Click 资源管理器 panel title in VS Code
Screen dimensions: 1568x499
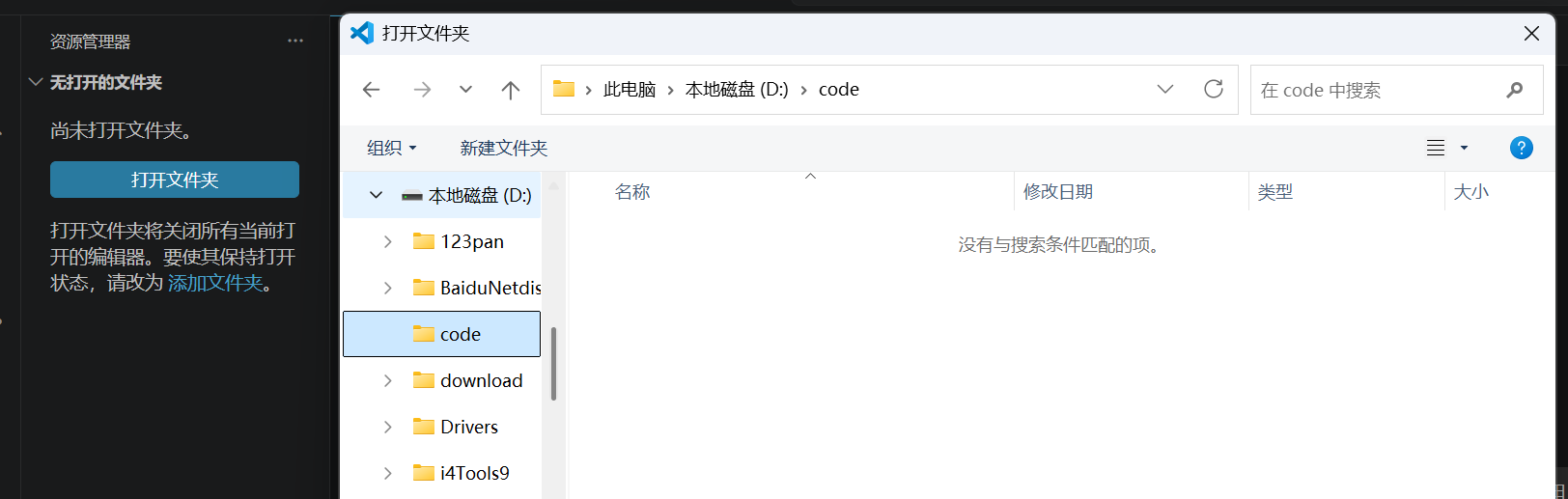tap(90, 42)
